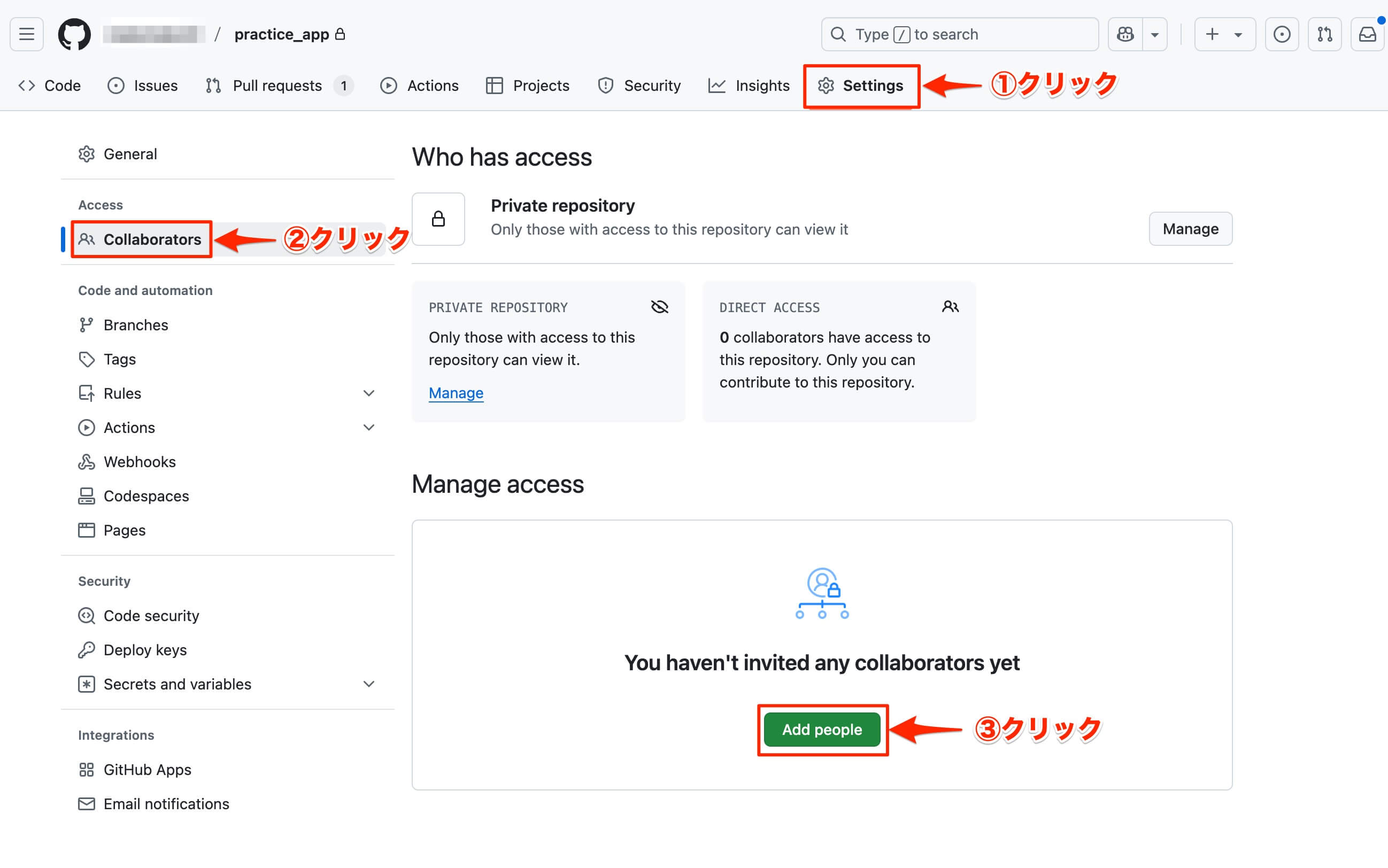Click Manage button for private repository

coord(1191,229)
